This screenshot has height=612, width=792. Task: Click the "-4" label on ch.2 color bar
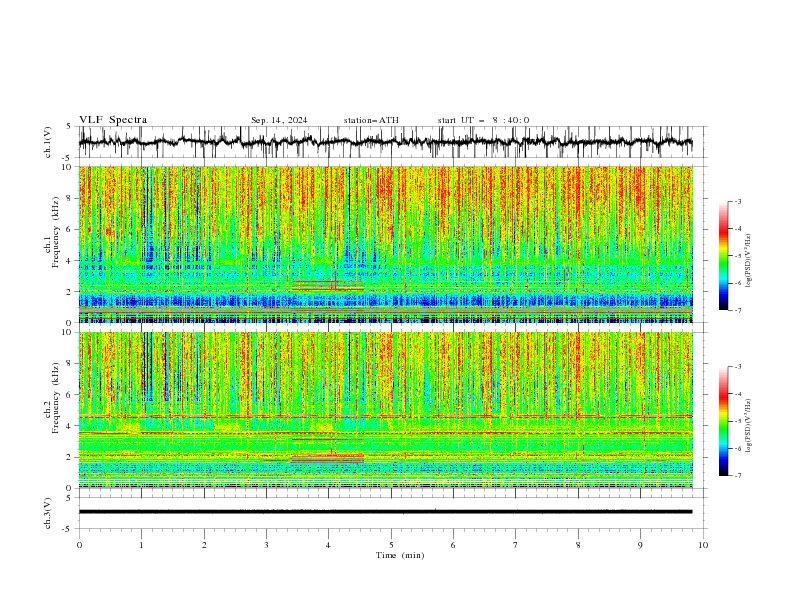(x=738, y=394)
